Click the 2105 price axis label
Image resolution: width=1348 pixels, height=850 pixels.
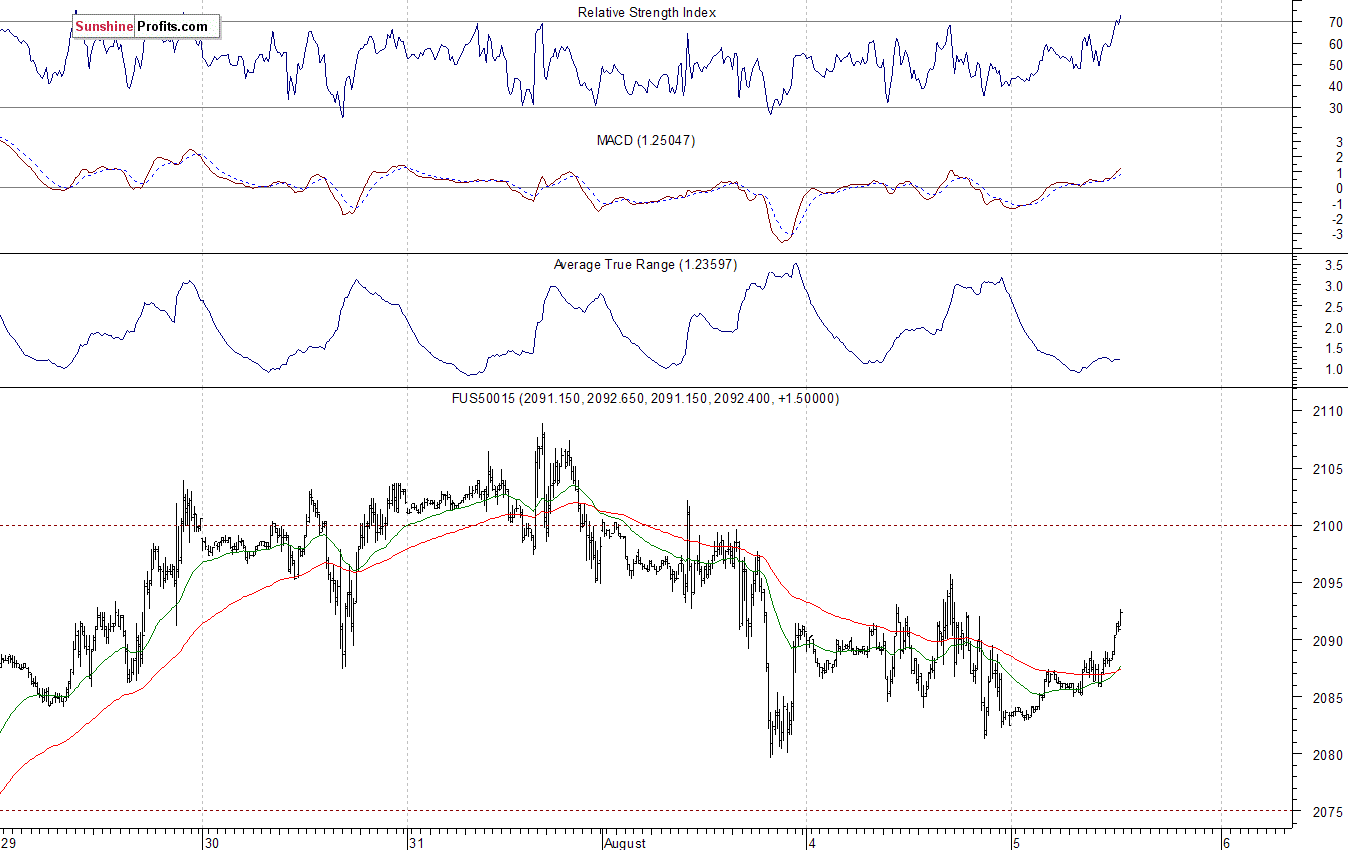tap(1326, 469)
